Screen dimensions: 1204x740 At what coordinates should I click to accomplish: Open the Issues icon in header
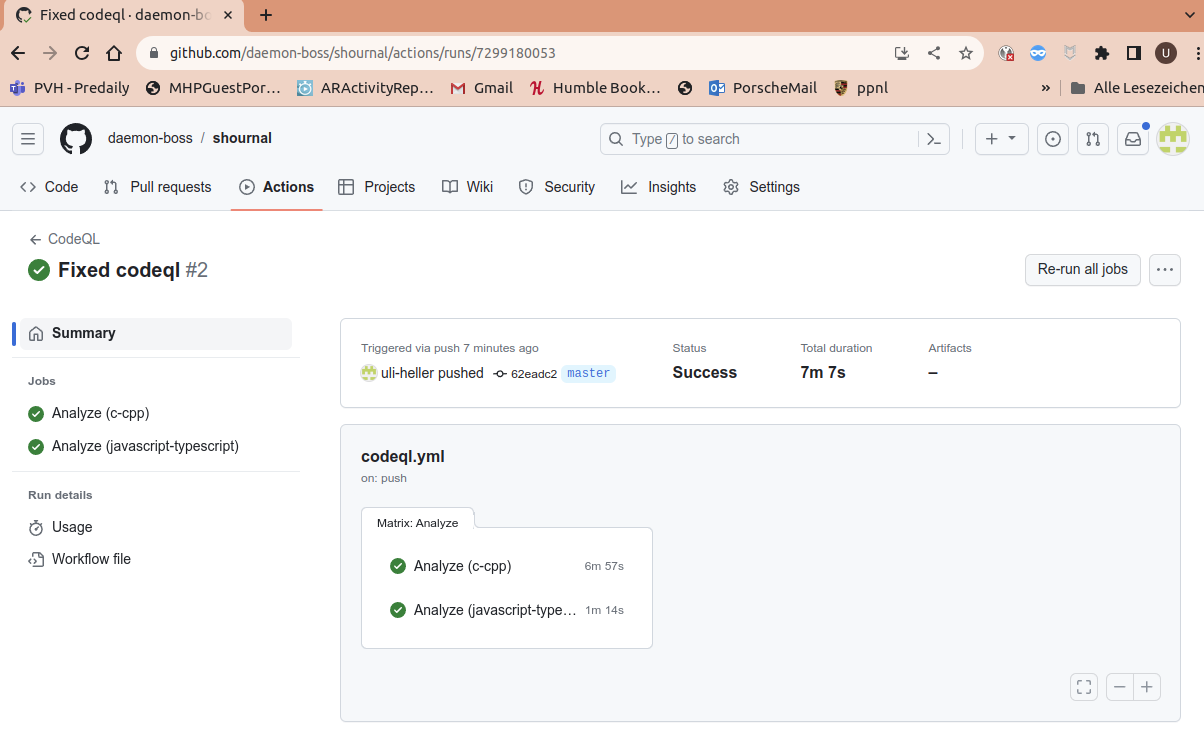coord(1052,139)
